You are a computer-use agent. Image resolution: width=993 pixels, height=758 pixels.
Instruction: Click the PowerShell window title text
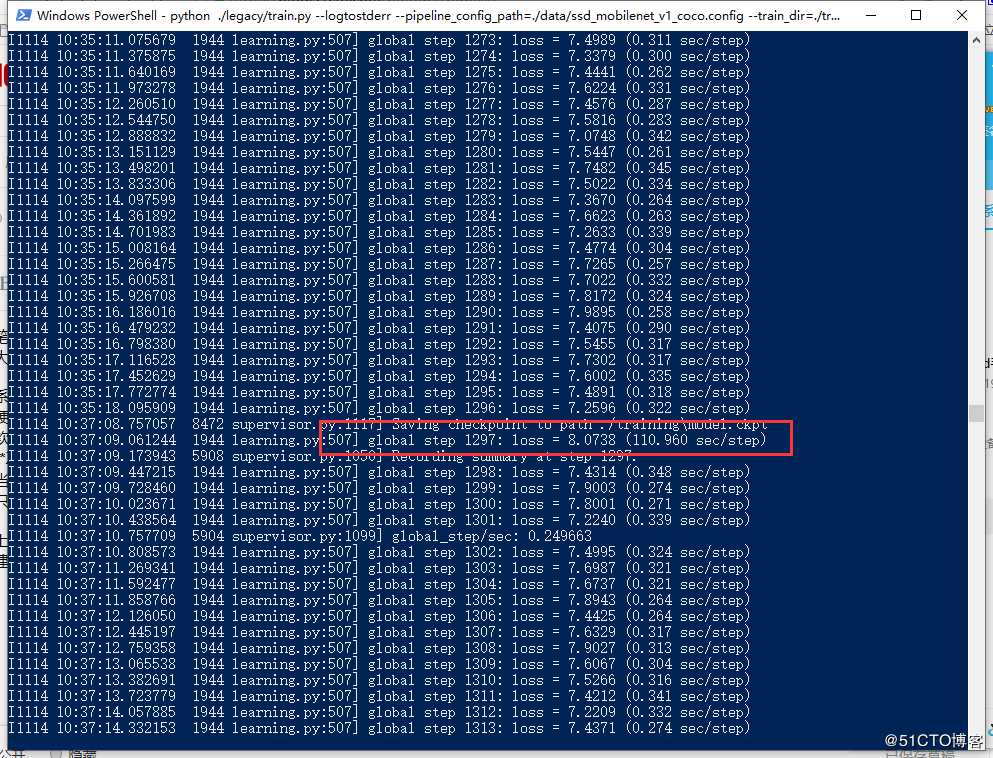point(438,15)
